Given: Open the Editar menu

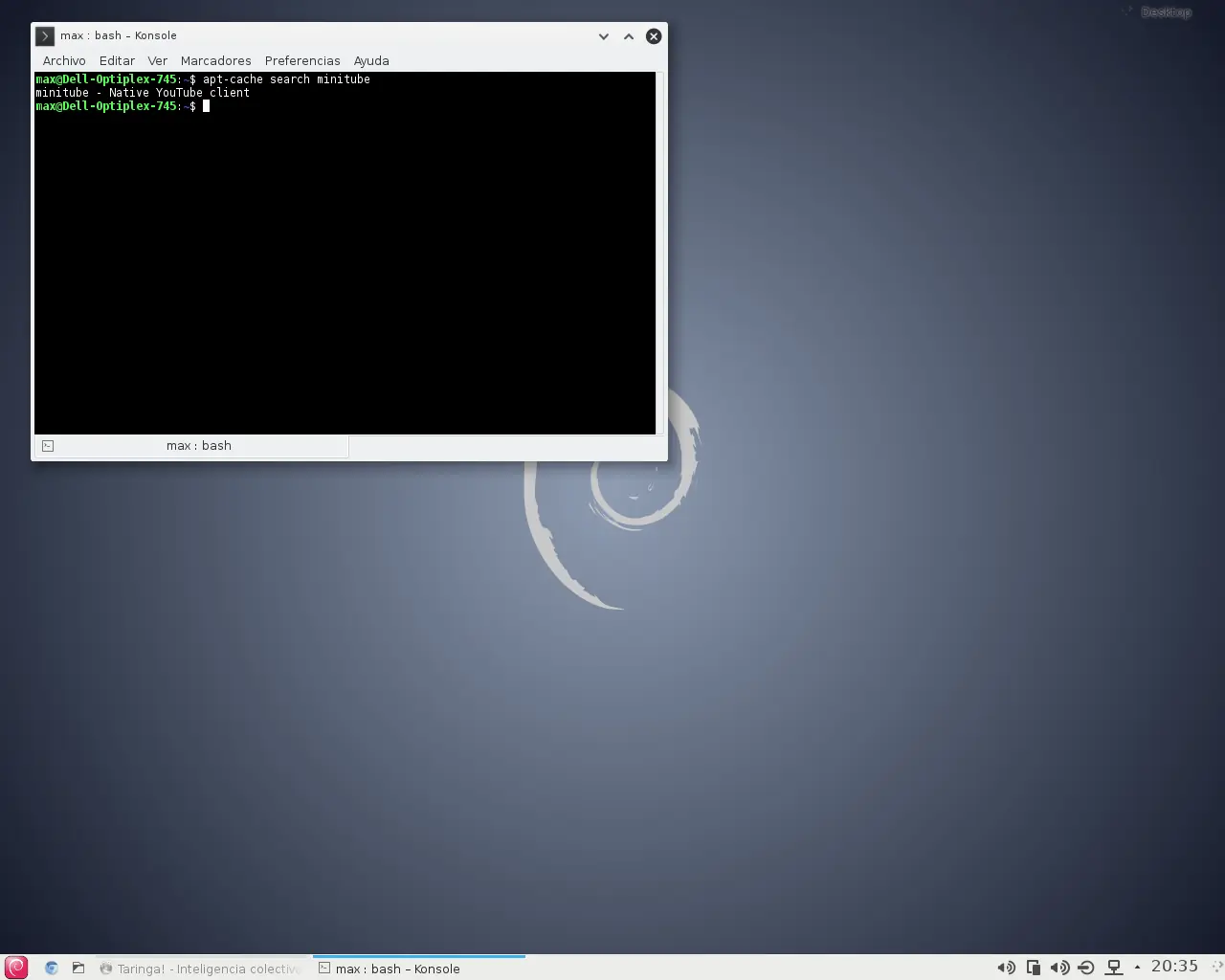Looking at the screenshot, I should click(x=117, y=60).
